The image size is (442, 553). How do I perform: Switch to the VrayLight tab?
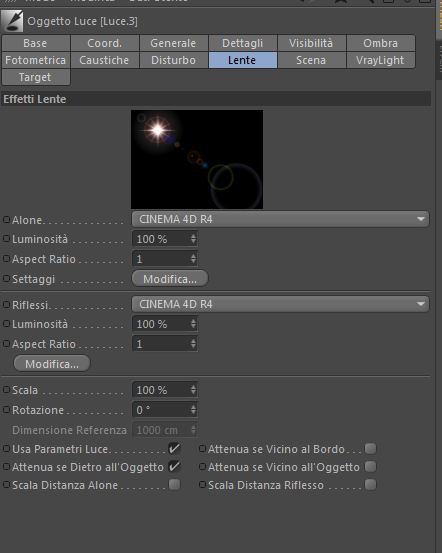(x=381, y=60)
